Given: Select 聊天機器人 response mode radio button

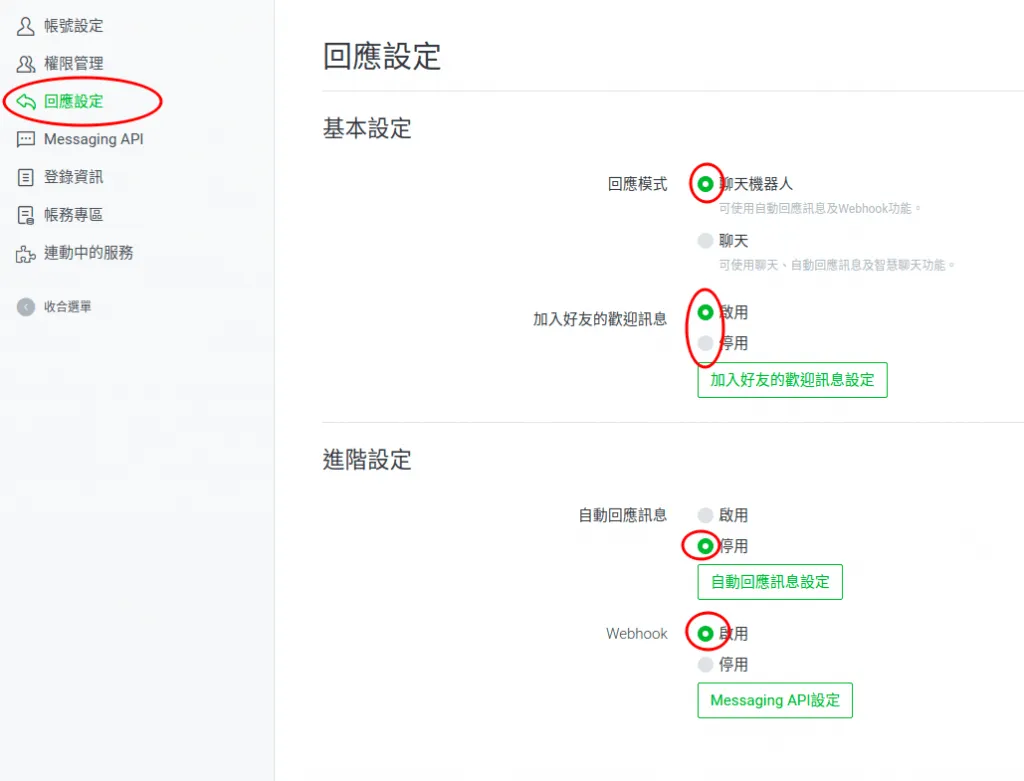Looking at the screenshot, I should [x=706, y=184].
